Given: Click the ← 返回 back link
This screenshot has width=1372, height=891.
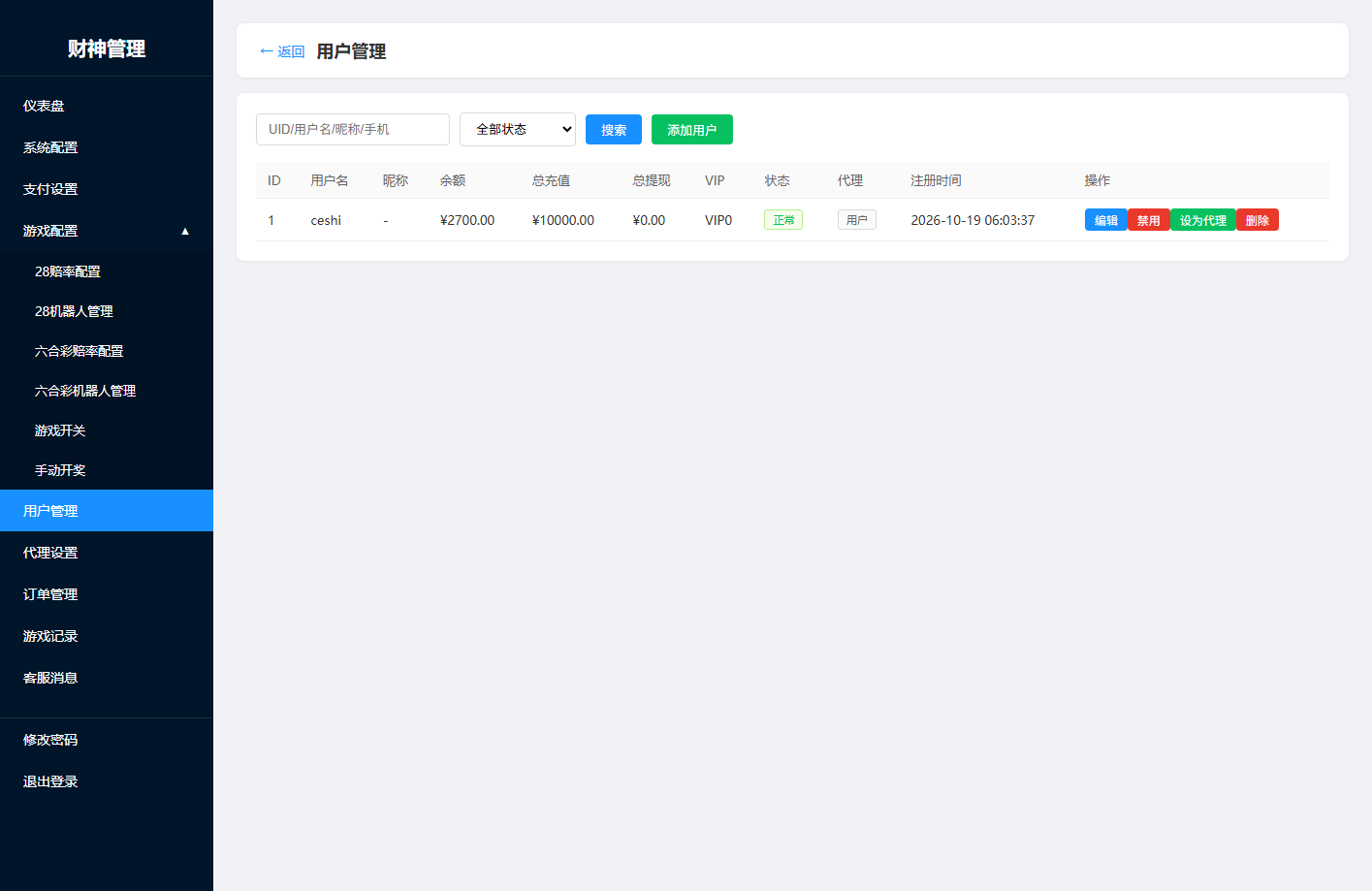Looking at the screenshot, I should click(x=282, y=51).
